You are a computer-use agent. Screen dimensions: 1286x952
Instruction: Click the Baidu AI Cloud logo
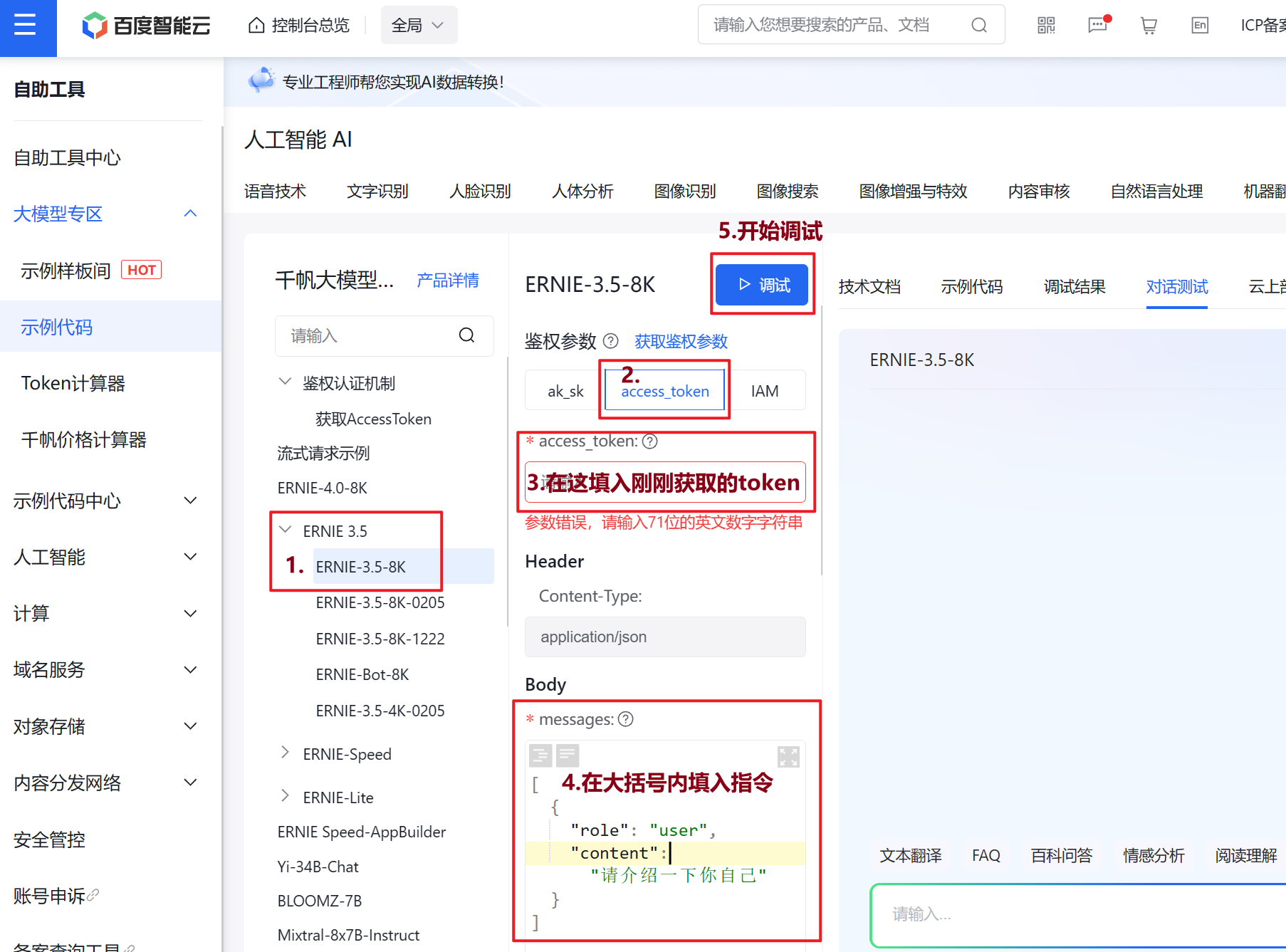pos(146,26)
